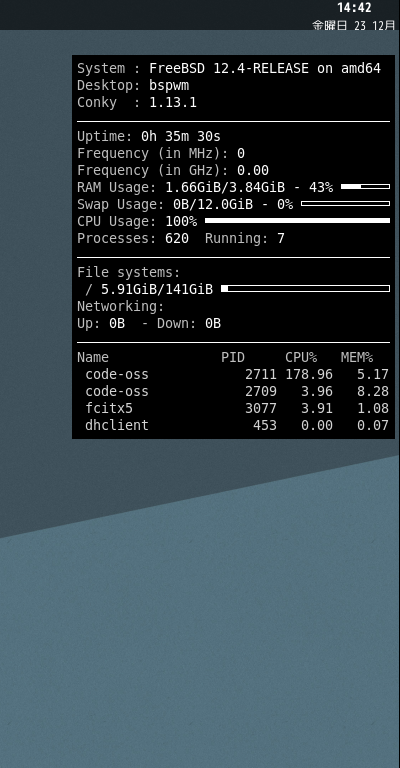
Task: Select the code-oss row with PID 2711
Action: tap(236, 375)
